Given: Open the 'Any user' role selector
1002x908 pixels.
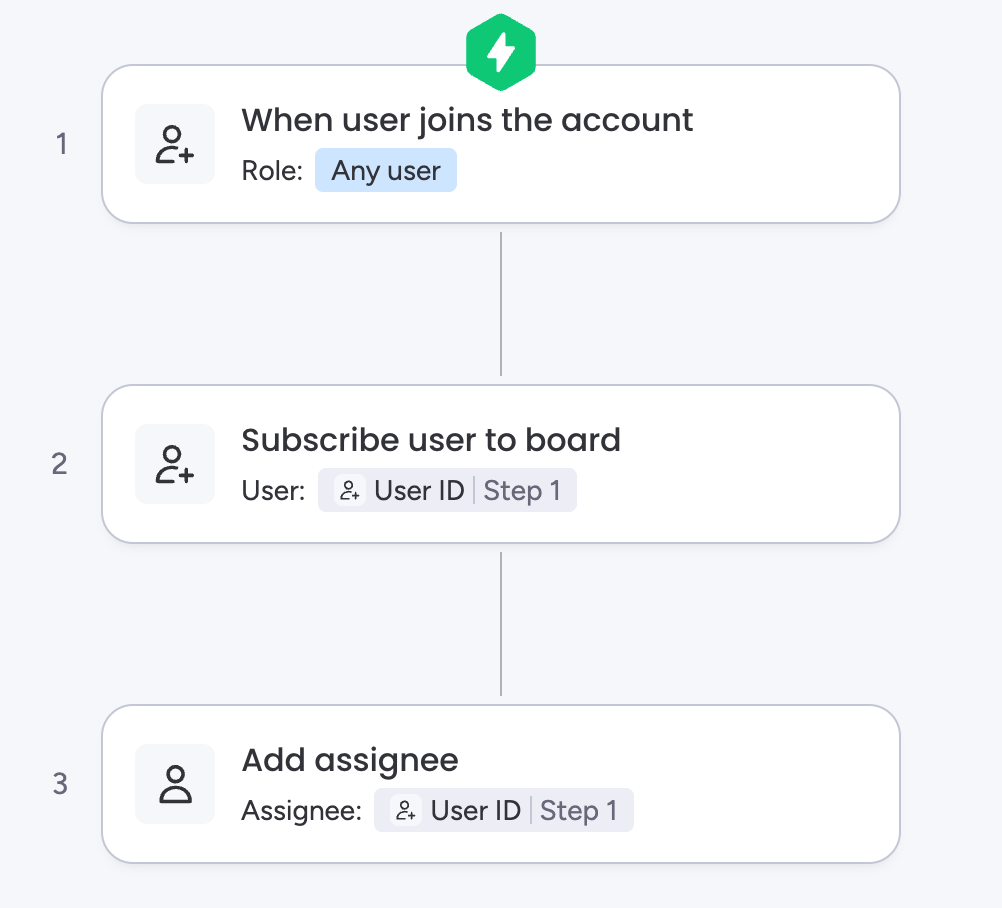Looking at the screenshot, I should point(386,171).
